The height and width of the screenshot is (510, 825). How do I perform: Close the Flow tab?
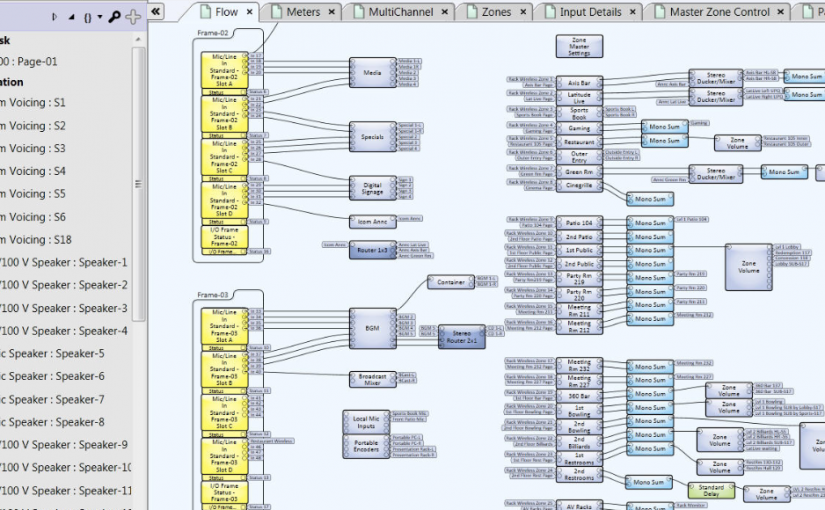(x=249, y=13)
